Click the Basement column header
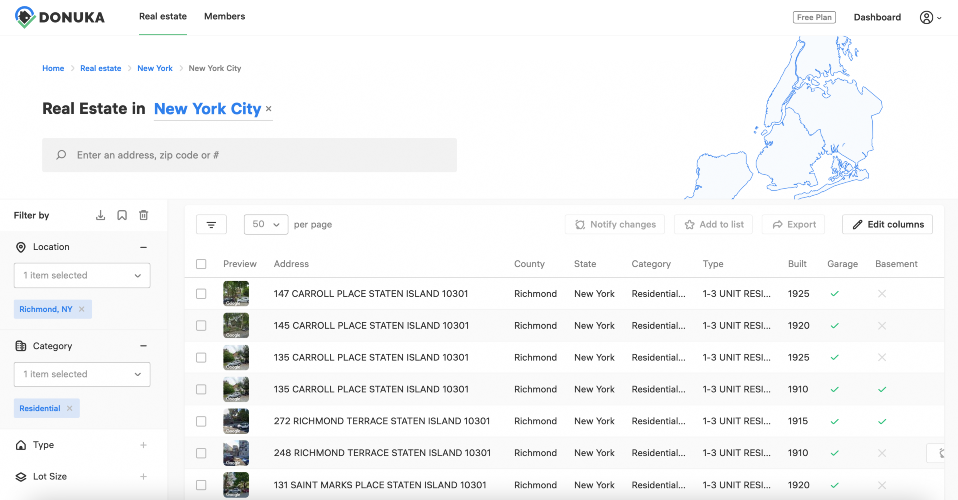The width and height of the screenshot is (958, 500). [896, 264]
